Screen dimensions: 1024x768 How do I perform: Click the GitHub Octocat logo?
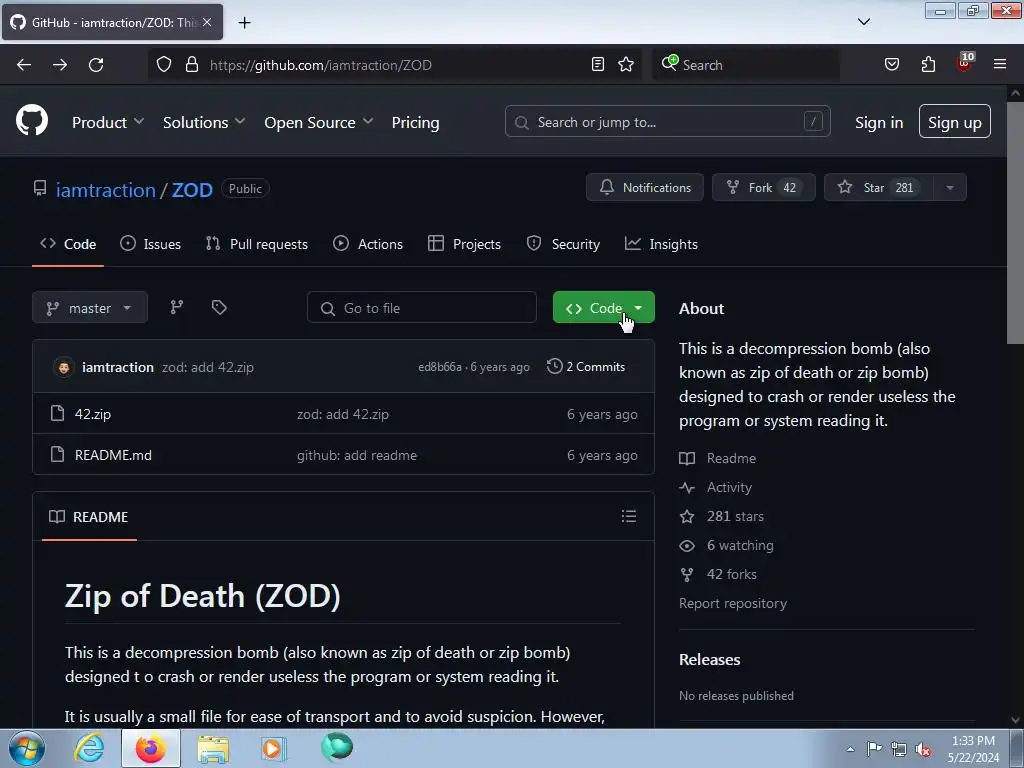pyautogui.click(x=32, y=120)
